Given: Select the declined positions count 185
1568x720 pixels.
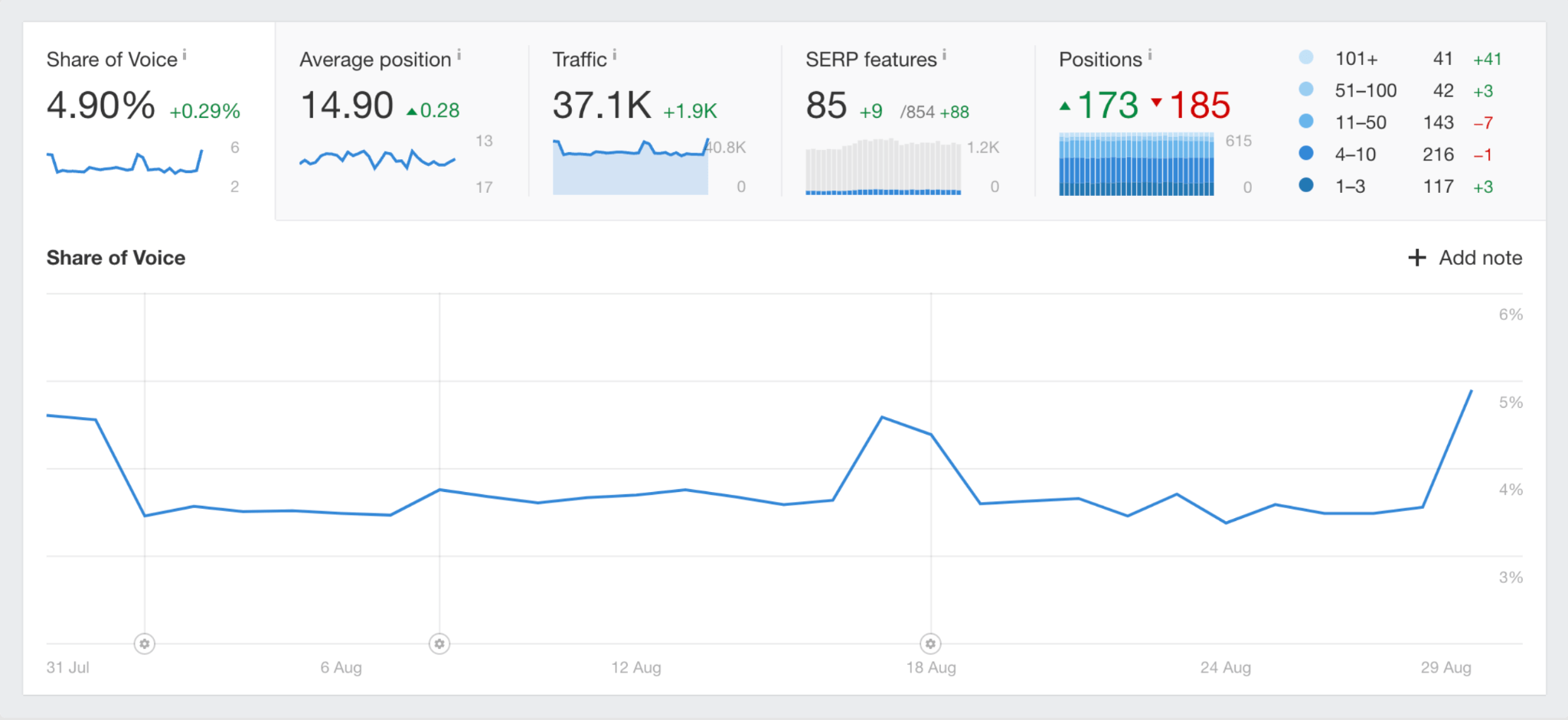Looking at the screenshot, I should point(1199,106).
